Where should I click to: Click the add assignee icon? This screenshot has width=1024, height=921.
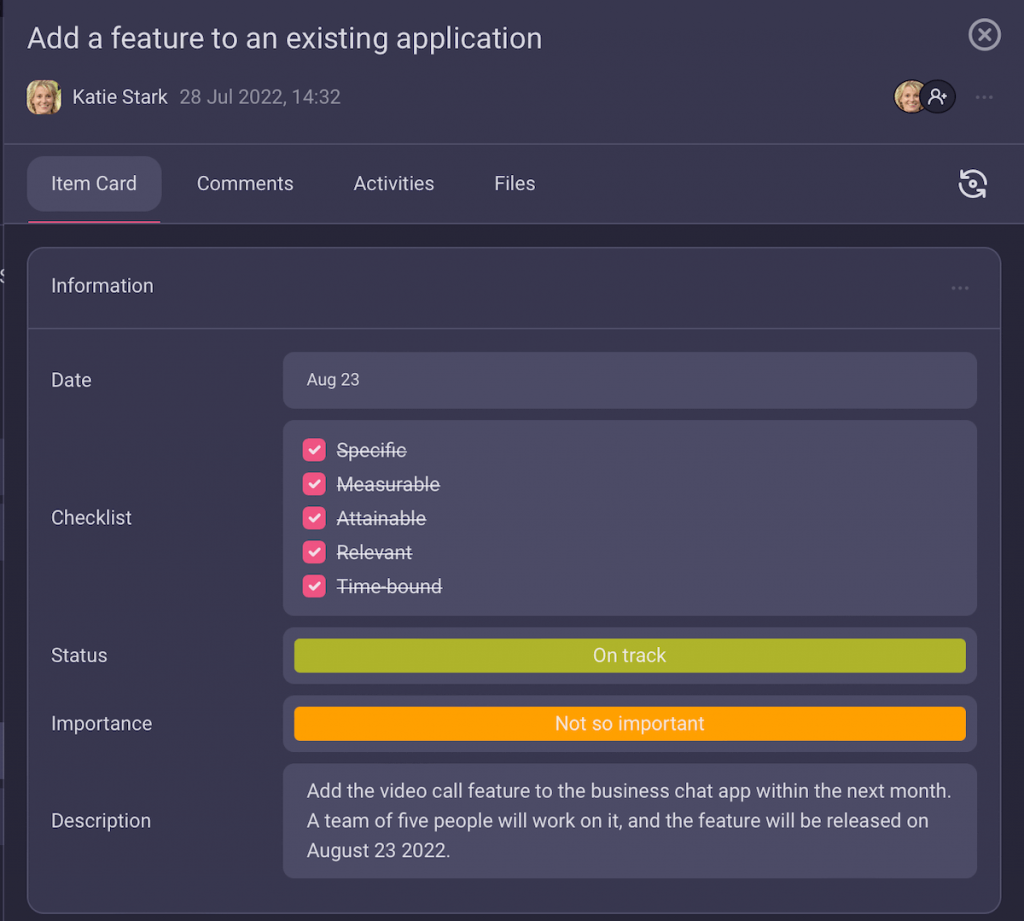(x=938, y=97)
